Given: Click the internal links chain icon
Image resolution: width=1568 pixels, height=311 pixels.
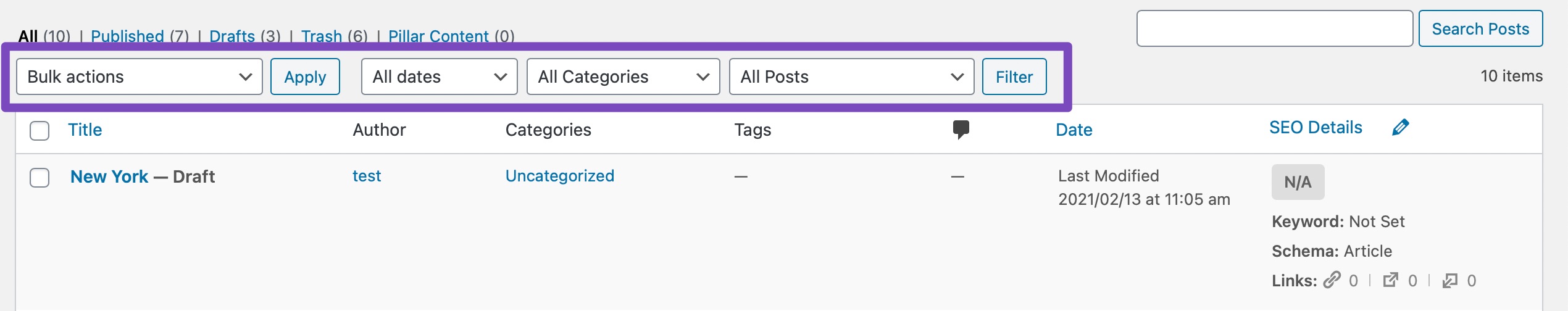Looking at the screenshot, I should point(1332,281).
